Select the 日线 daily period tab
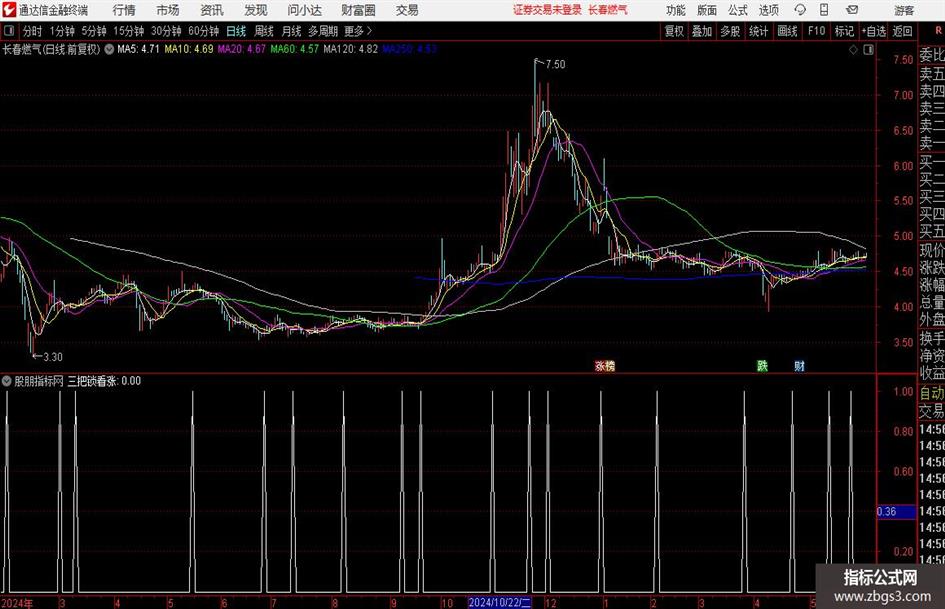The height and width of the screenshot is (609, 945). (x=236, y=31)
